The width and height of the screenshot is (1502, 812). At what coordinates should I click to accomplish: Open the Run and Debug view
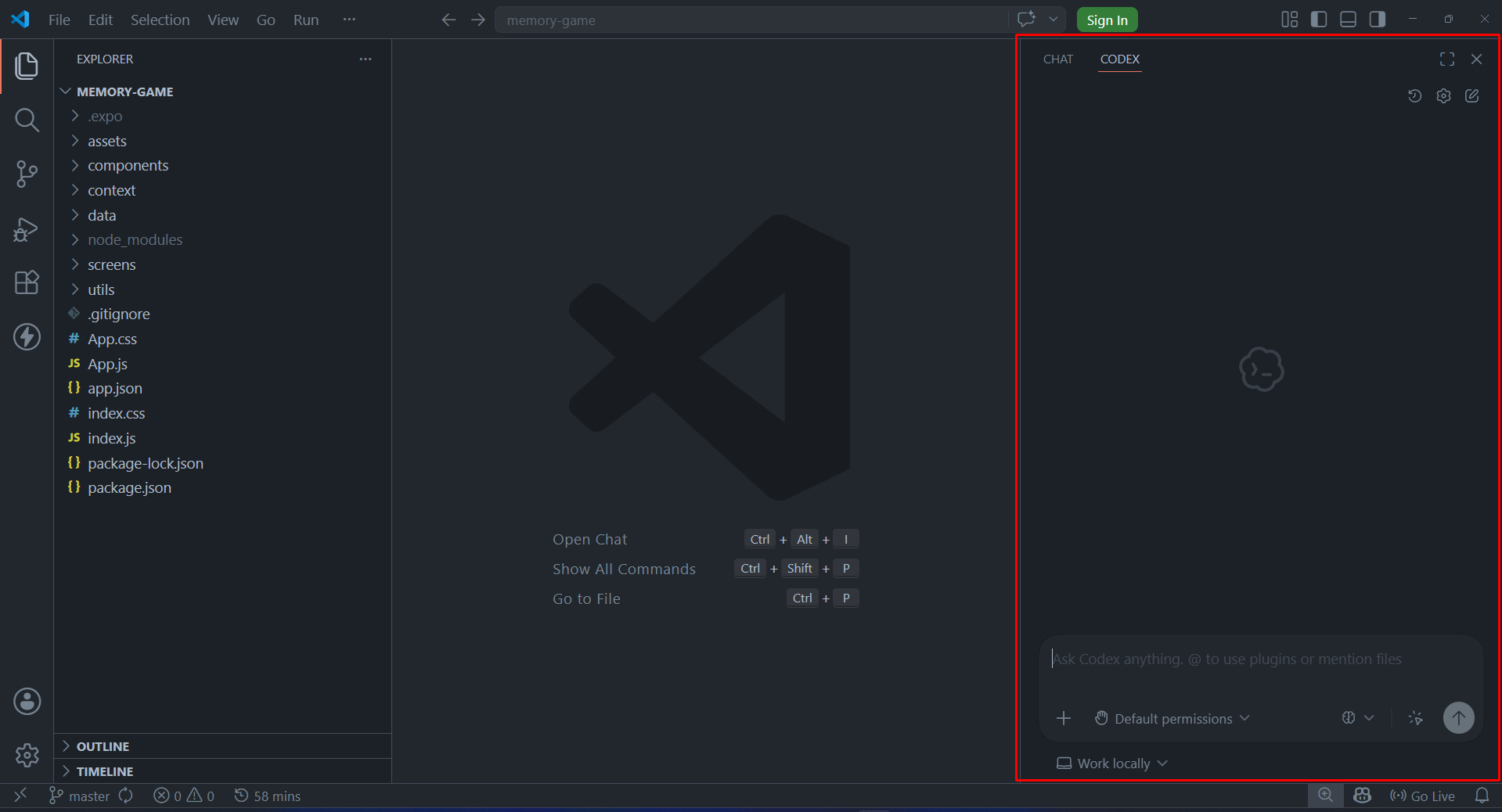(x=27, y=228)
